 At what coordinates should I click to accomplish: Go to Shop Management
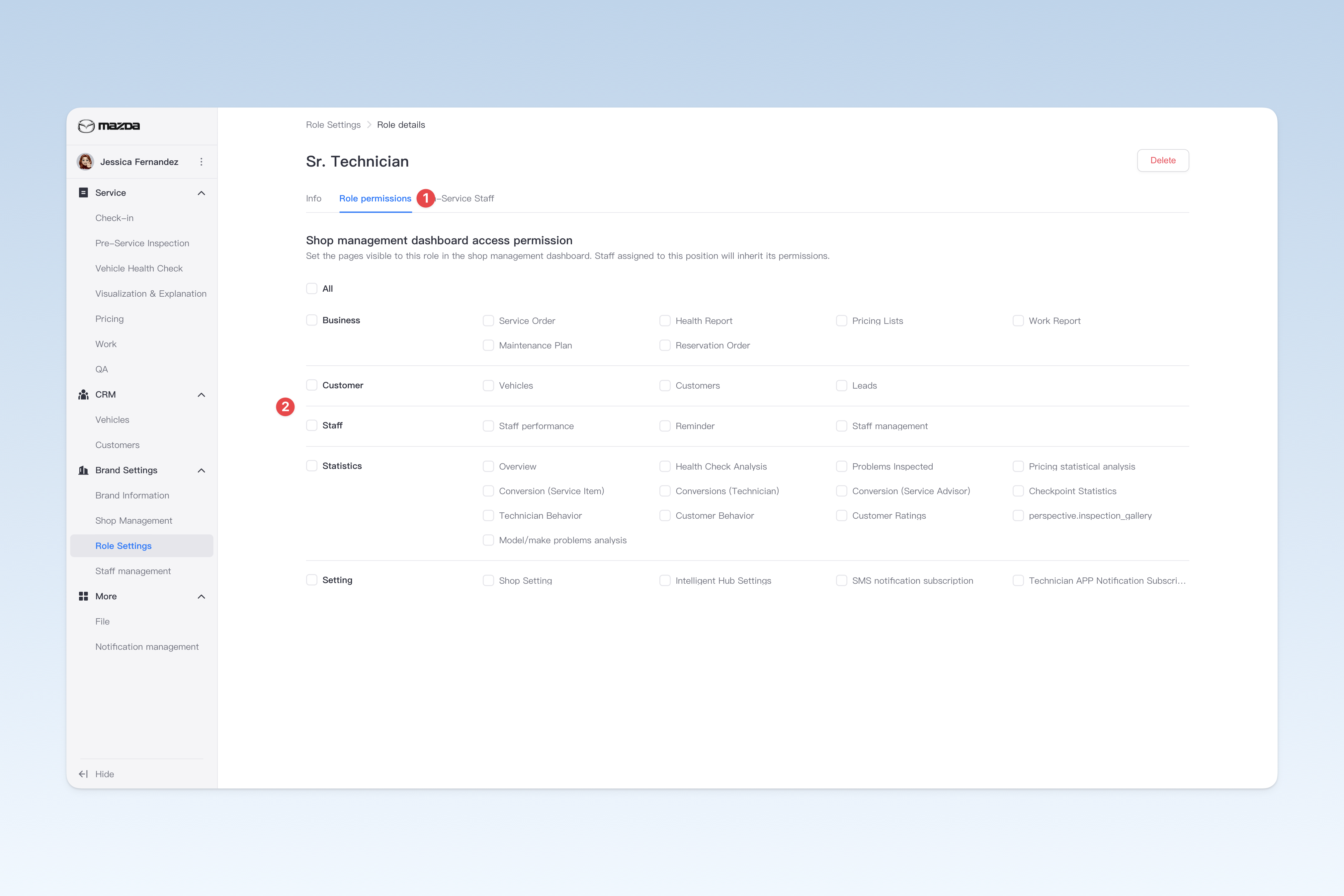(134, 521)
